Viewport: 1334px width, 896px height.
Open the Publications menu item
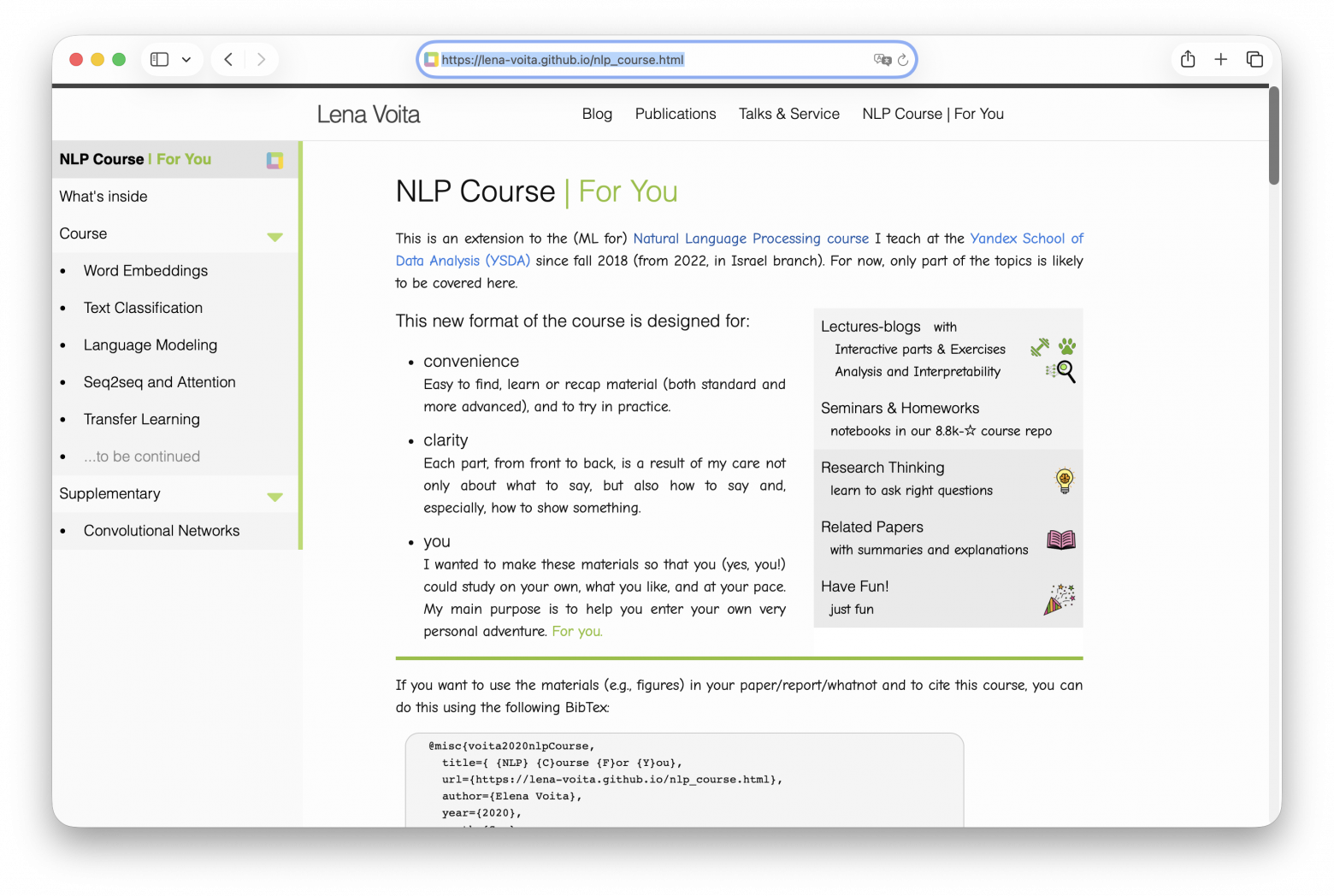pyautogui.click(x=676, y=114)
